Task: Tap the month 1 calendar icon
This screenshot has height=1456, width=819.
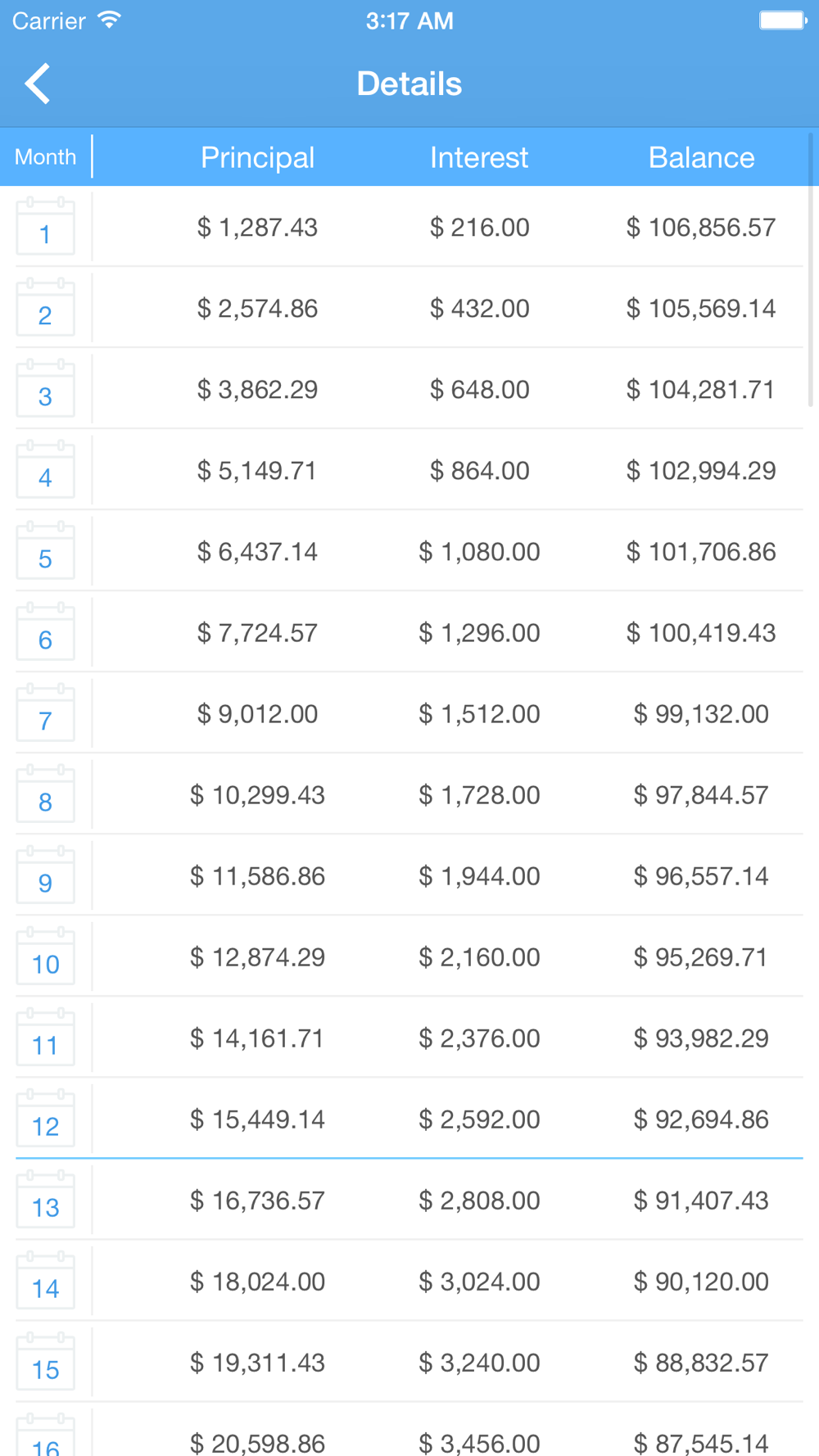Action: 46,227
